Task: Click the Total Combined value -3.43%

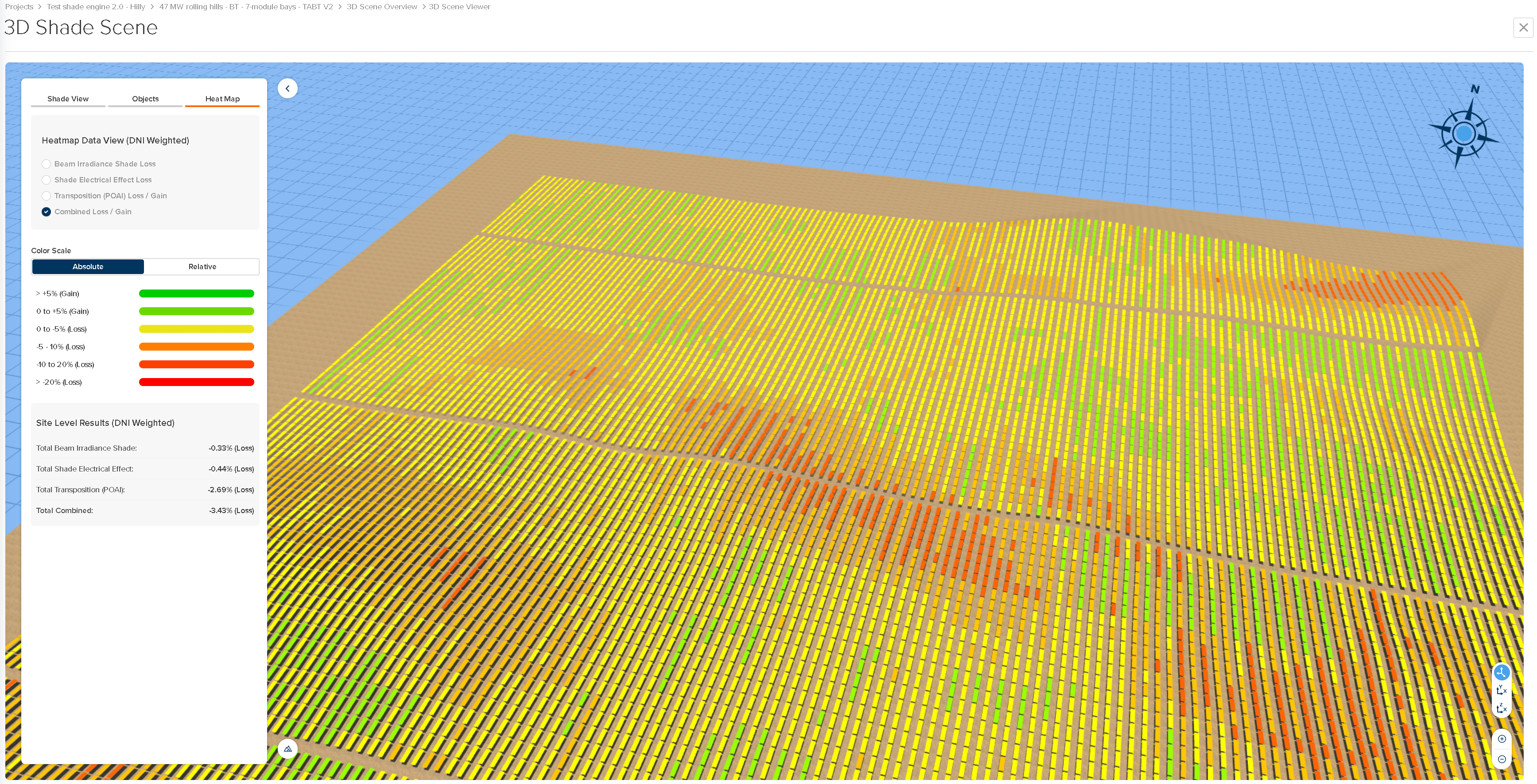Action: tap(232, 511)
